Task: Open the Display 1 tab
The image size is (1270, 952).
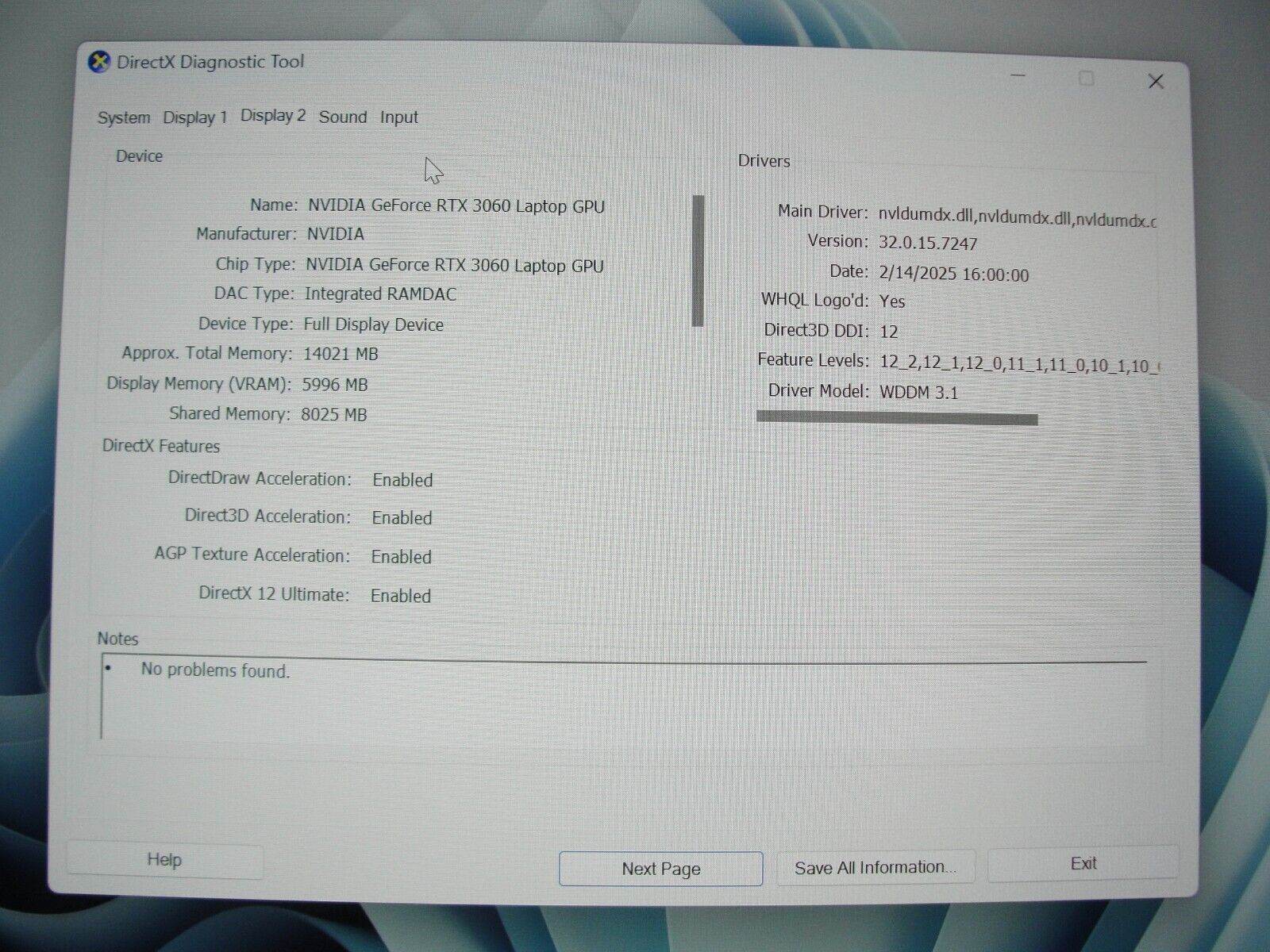Action: 195,118
